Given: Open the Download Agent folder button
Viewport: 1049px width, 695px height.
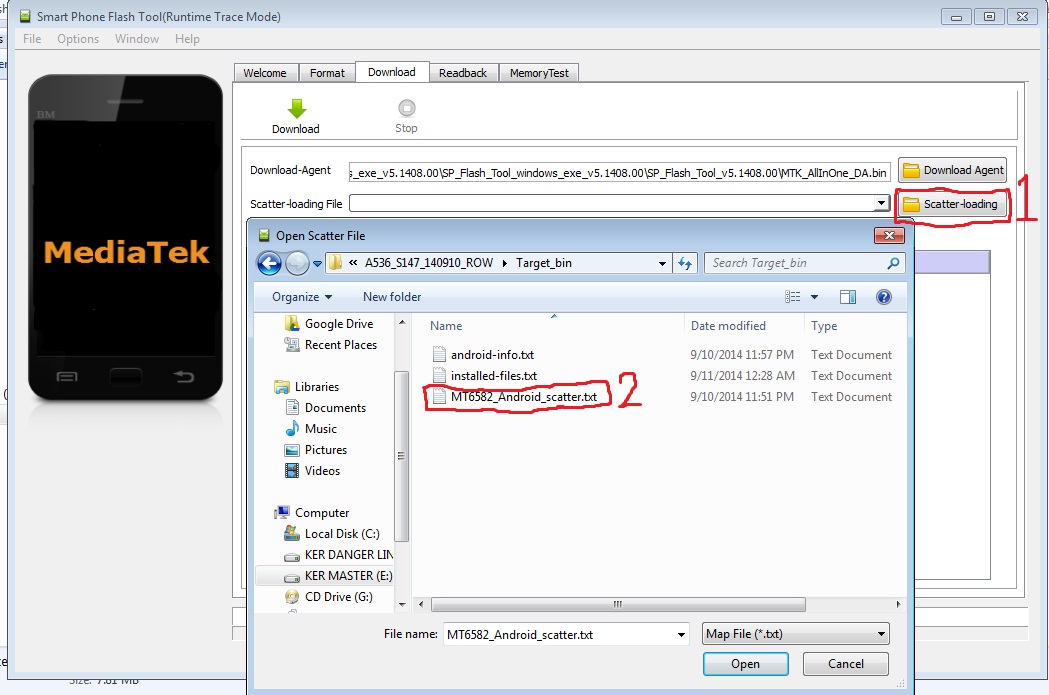Looking at the screenshot, I should pos(953,171).
